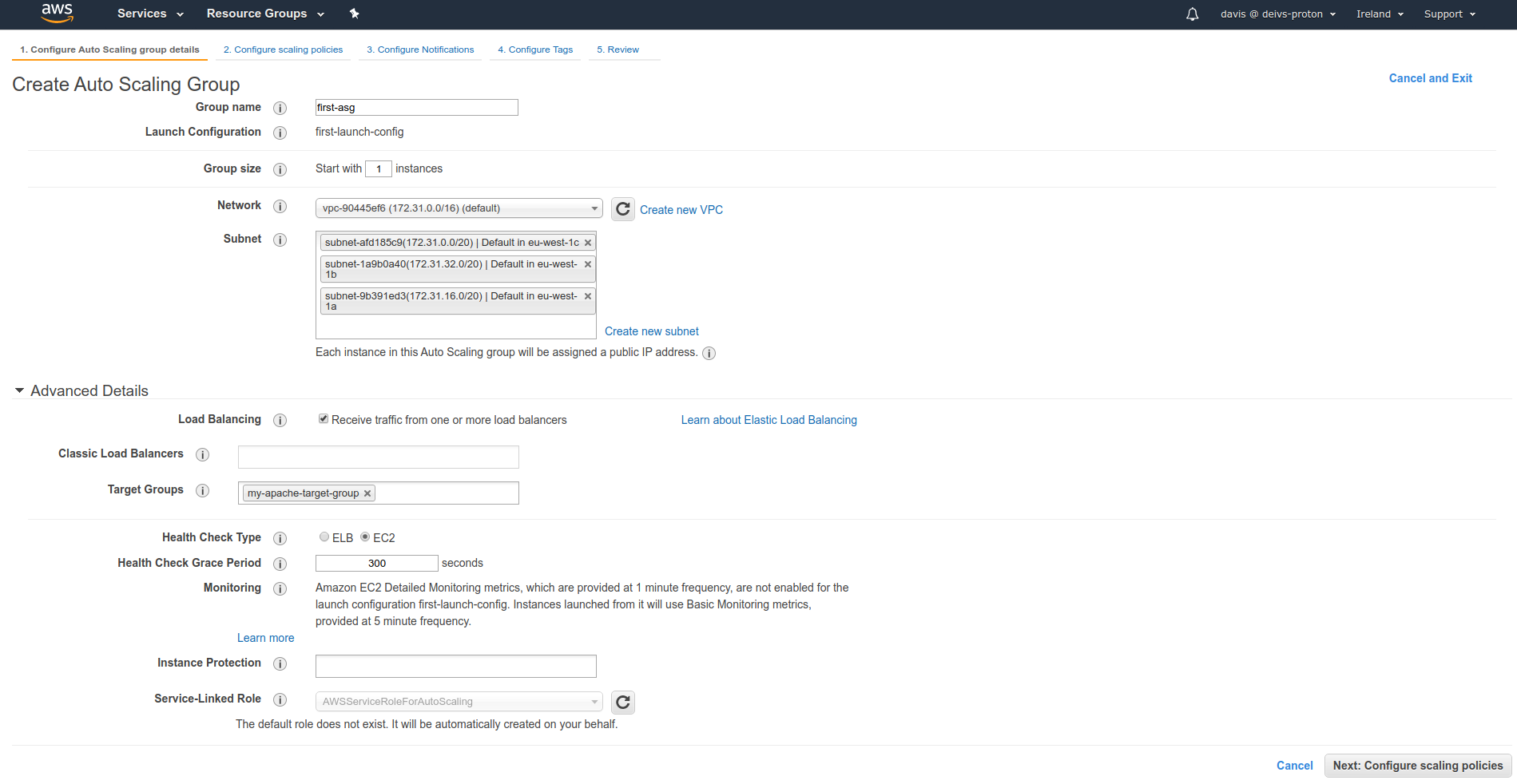The height and width of the screenshot is (784, 1517).
Task: Go to Configure Tags tab
Action: 535,49
